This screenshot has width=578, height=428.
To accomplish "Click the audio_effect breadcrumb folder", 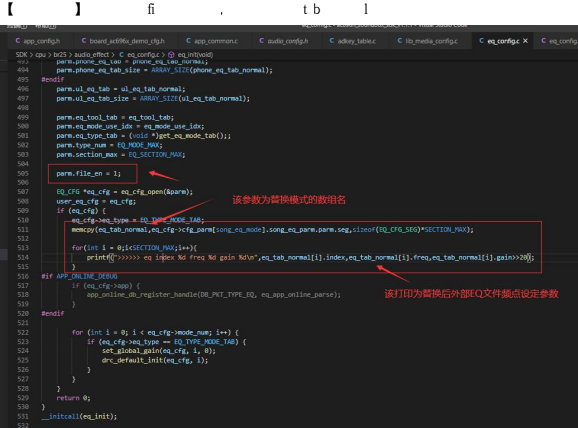I will point(91,55).
